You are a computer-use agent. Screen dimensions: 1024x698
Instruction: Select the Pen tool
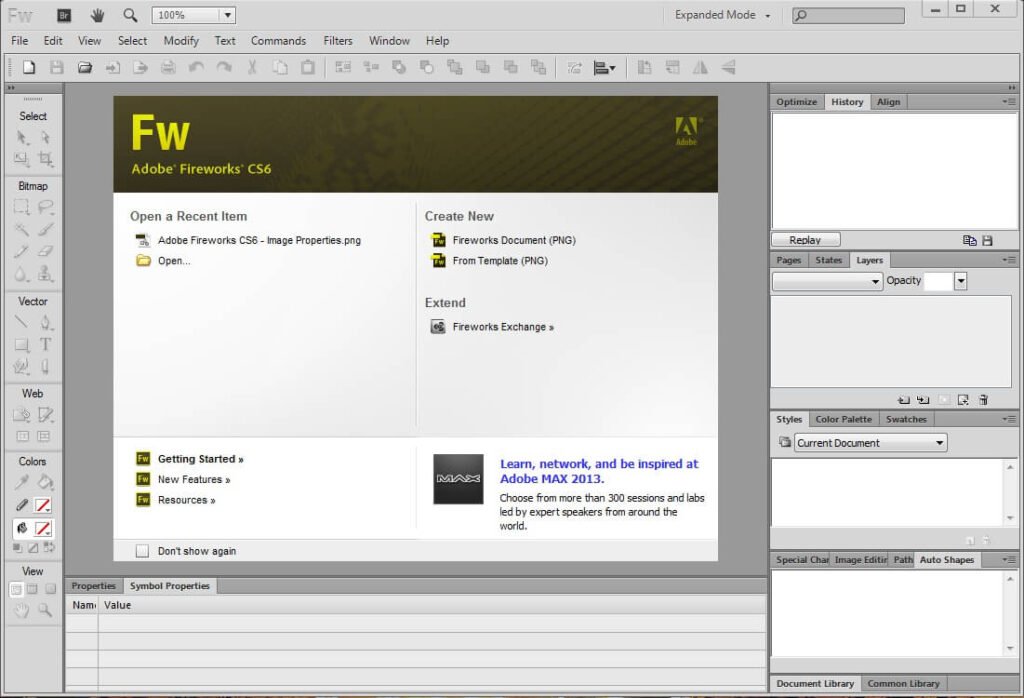coord(44,322)
